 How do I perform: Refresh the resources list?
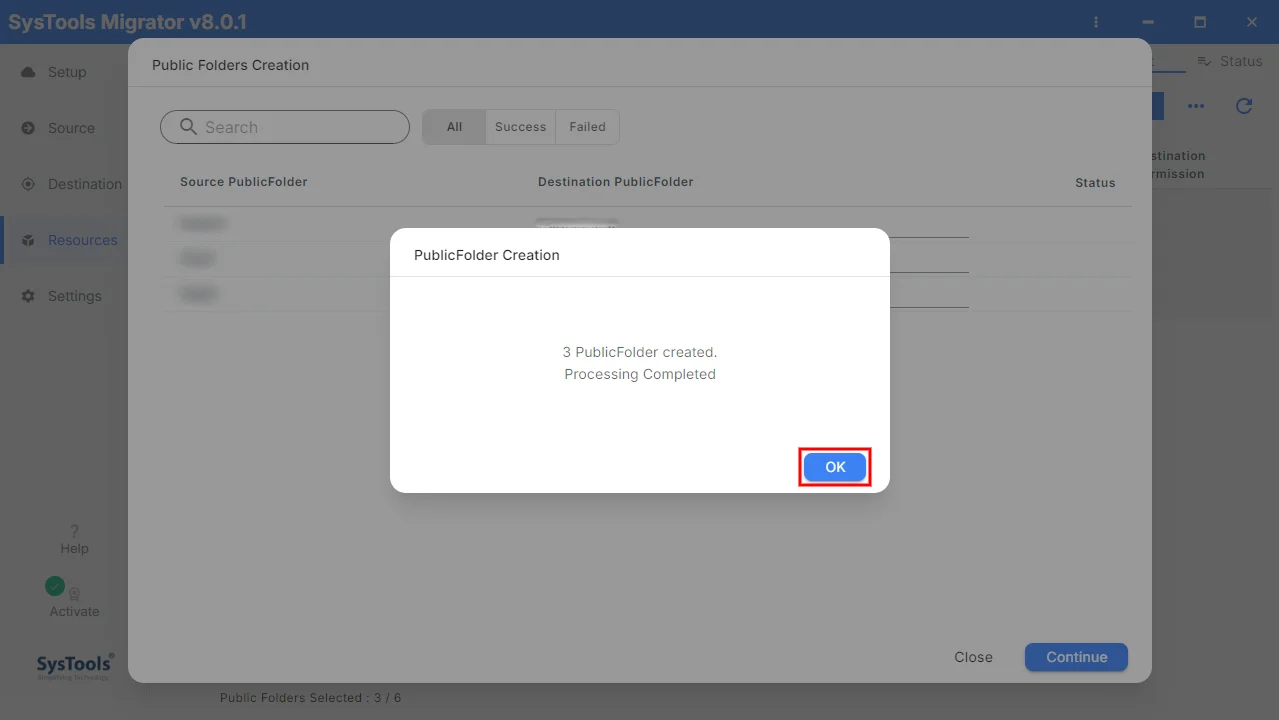coord(1244,106)
